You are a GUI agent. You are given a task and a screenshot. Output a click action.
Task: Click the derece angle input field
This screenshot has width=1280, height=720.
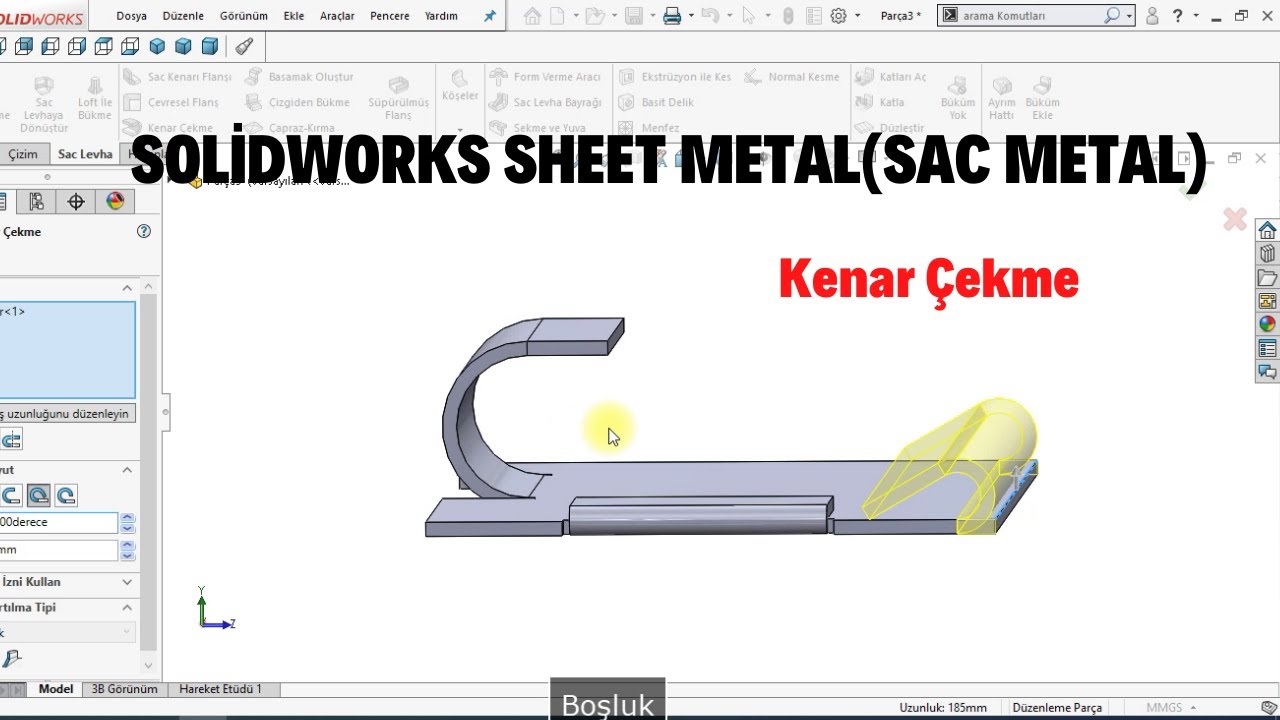(x=59, y=522)
